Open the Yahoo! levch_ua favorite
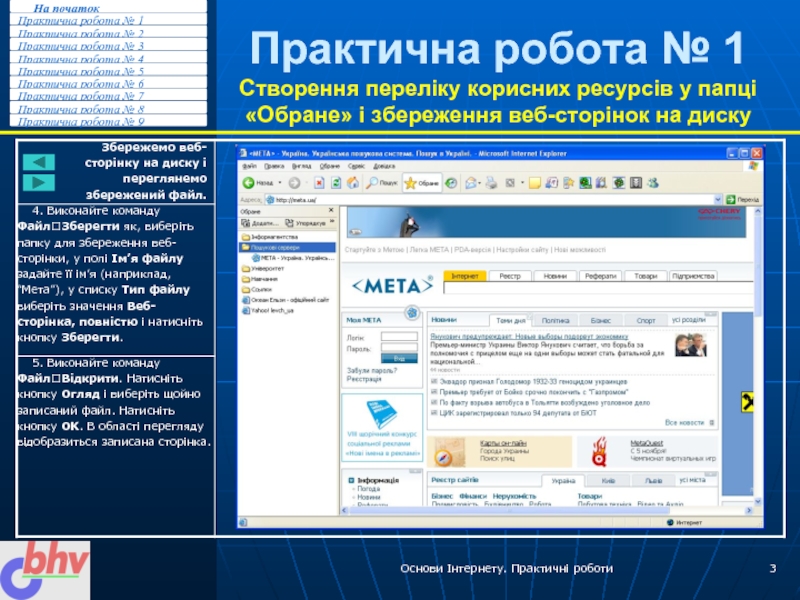 pos(268,310)
